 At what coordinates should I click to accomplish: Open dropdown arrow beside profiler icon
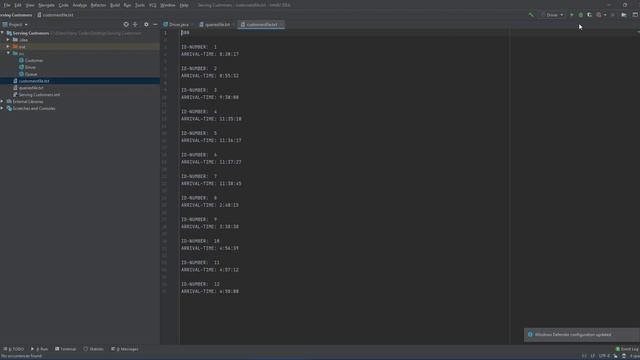pos(604,15)
